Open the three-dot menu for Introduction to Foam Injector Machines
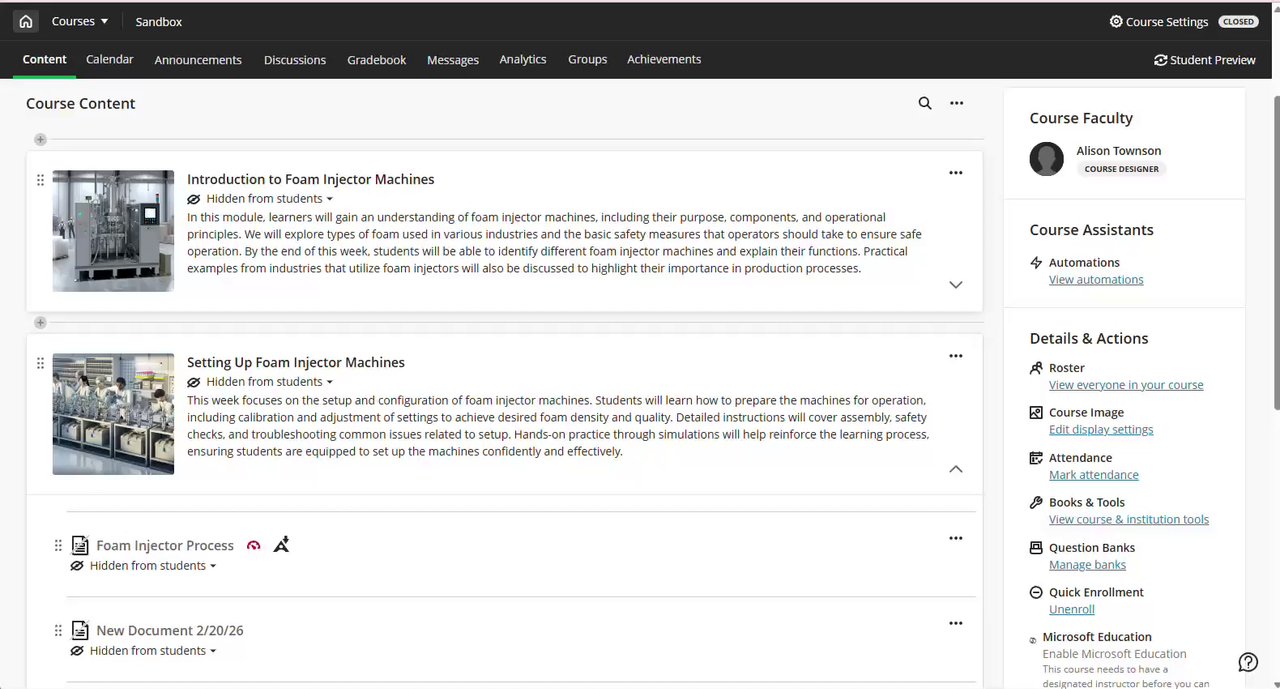Viewport: 1280px width, 689px height. (956, 173)
